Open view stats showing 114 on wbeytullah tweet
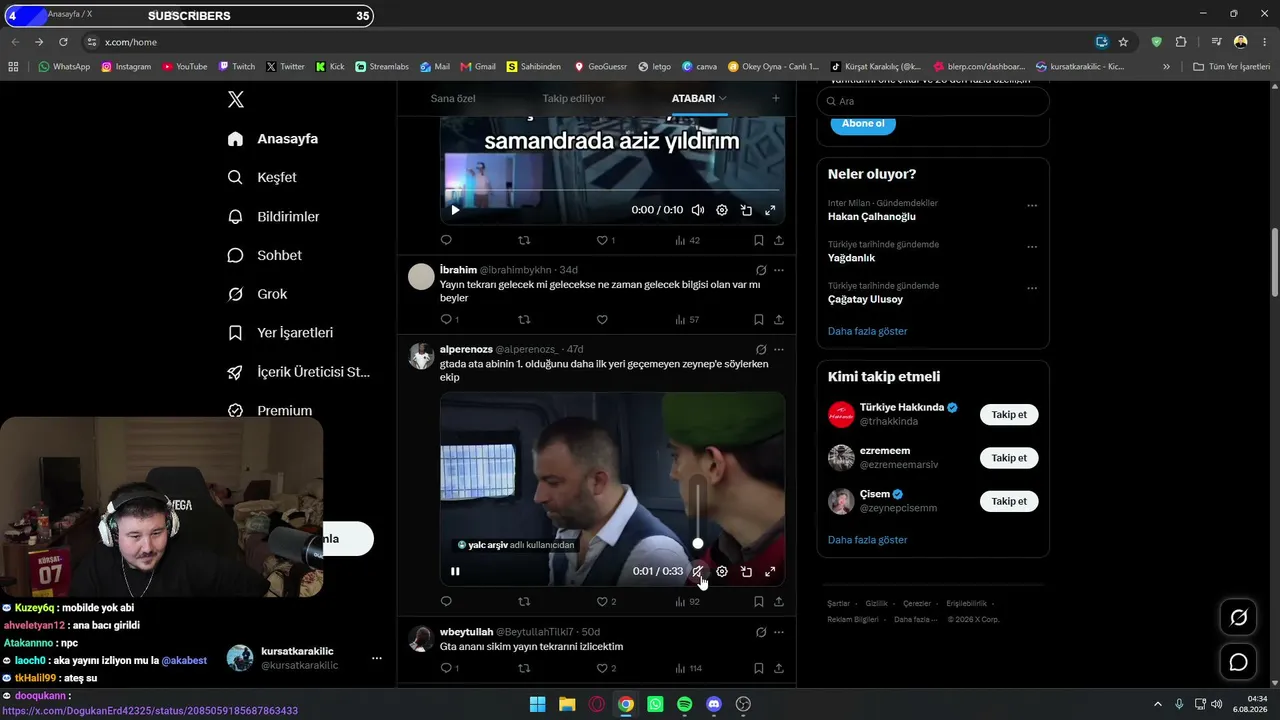 [688, 668]
